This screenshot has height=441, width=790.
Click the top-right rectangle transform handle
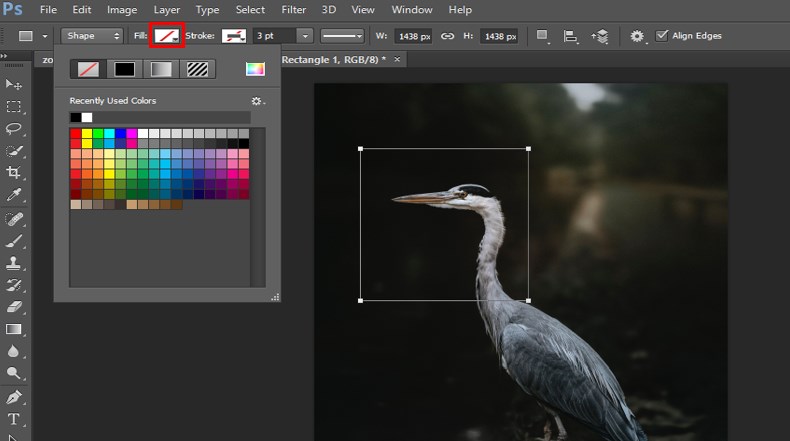point(528,149)
